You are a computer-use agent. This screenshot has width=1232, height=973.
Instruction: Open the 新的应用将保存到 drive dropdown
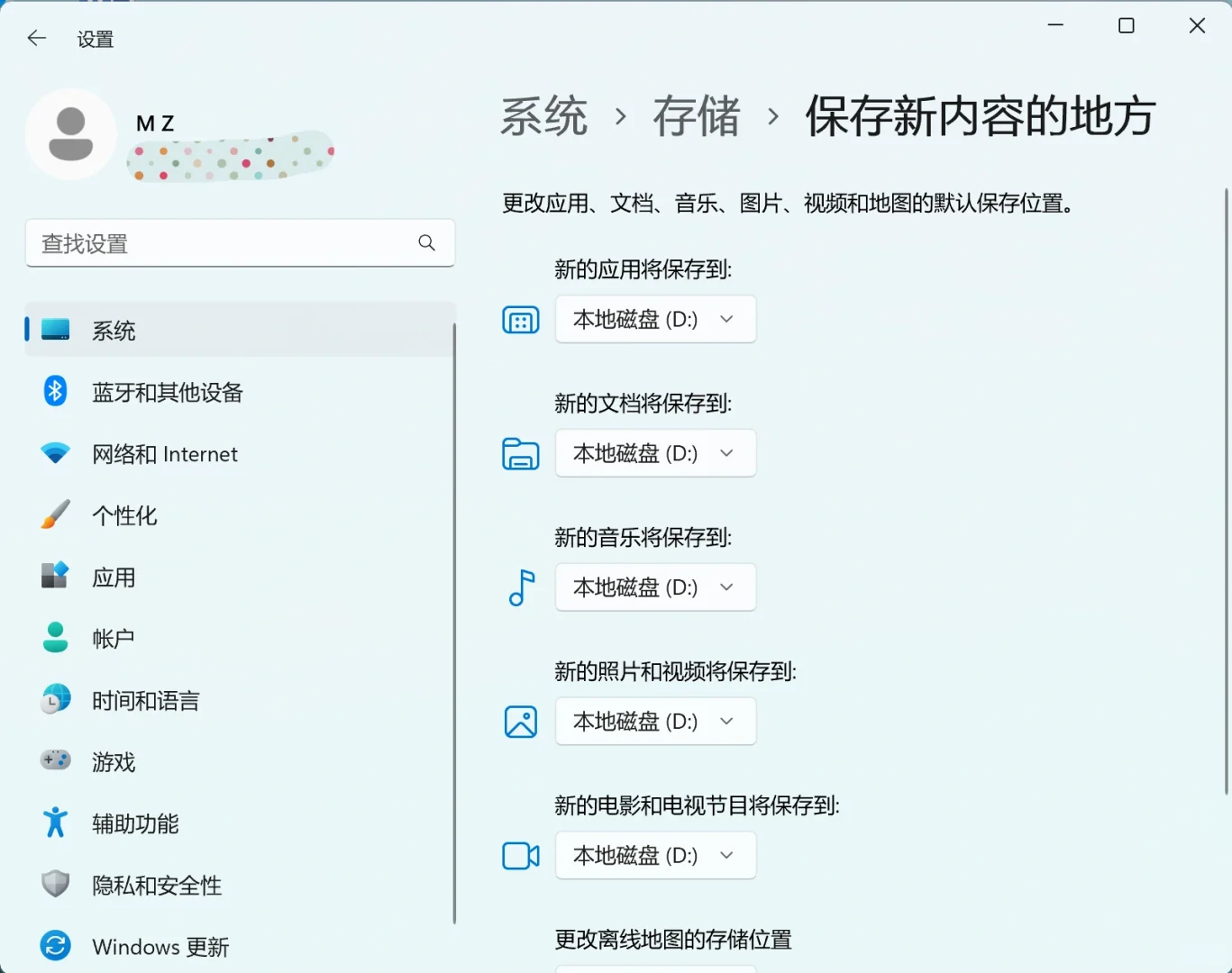tap(655, 319)
